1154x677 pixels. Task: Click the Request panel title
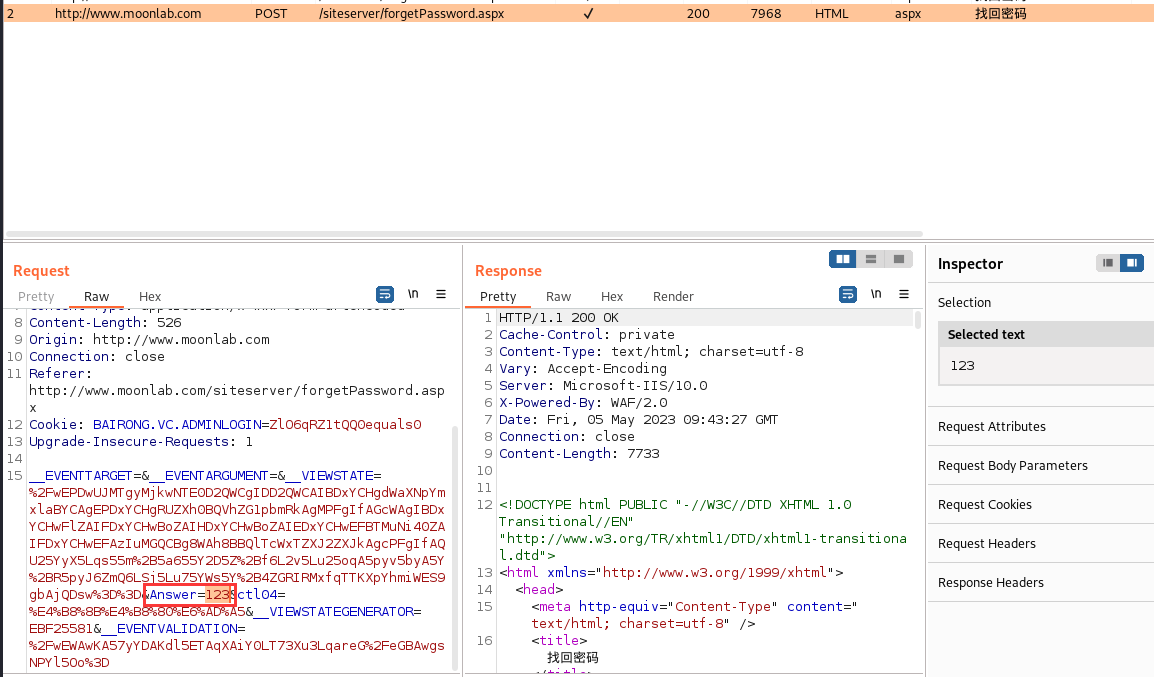pos(41,270)
